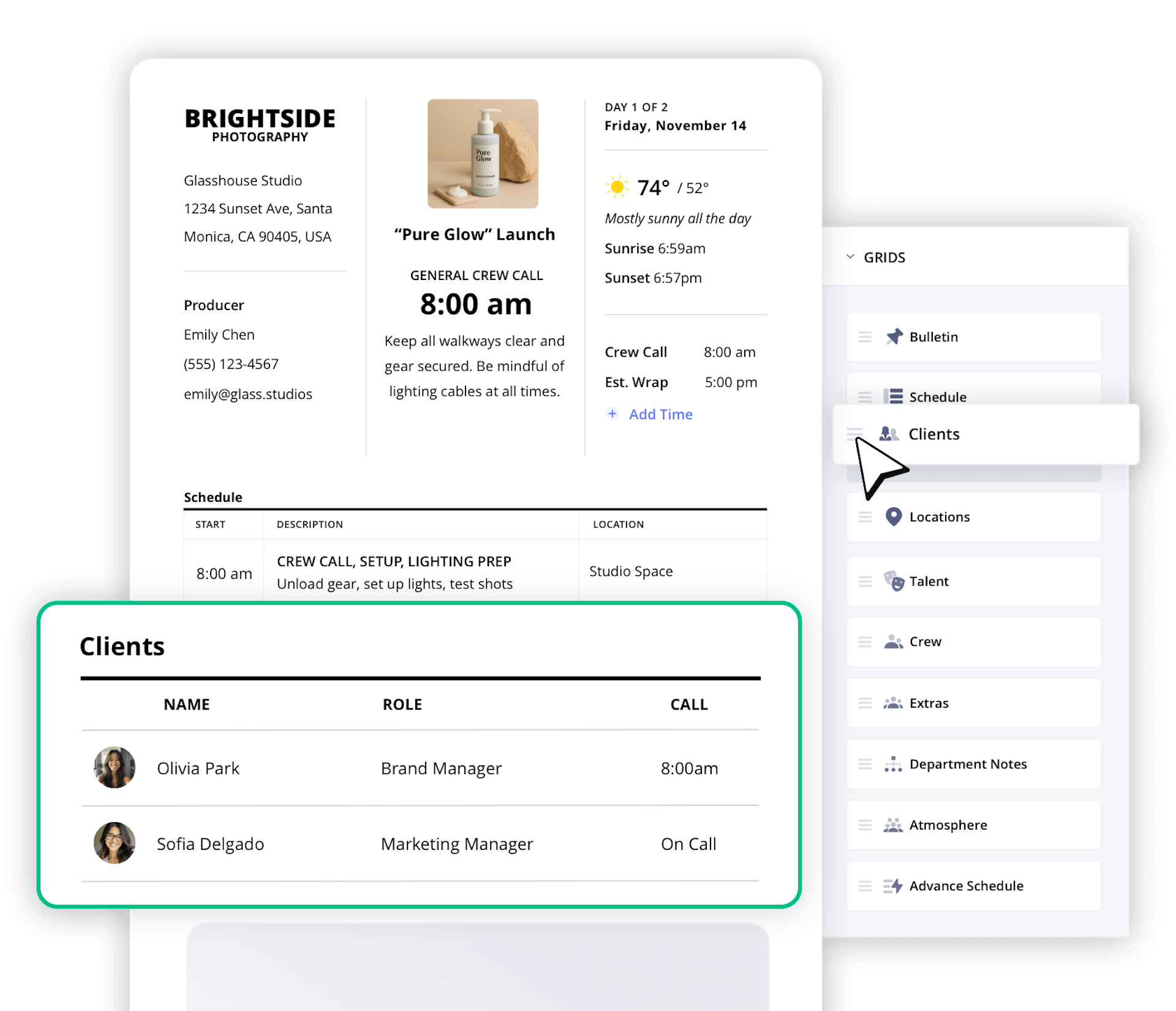The image size is (1176, 1011).
Task: Click Olivia Park's avatar photo
Action: pyautogui.click(x=115, y=767)
